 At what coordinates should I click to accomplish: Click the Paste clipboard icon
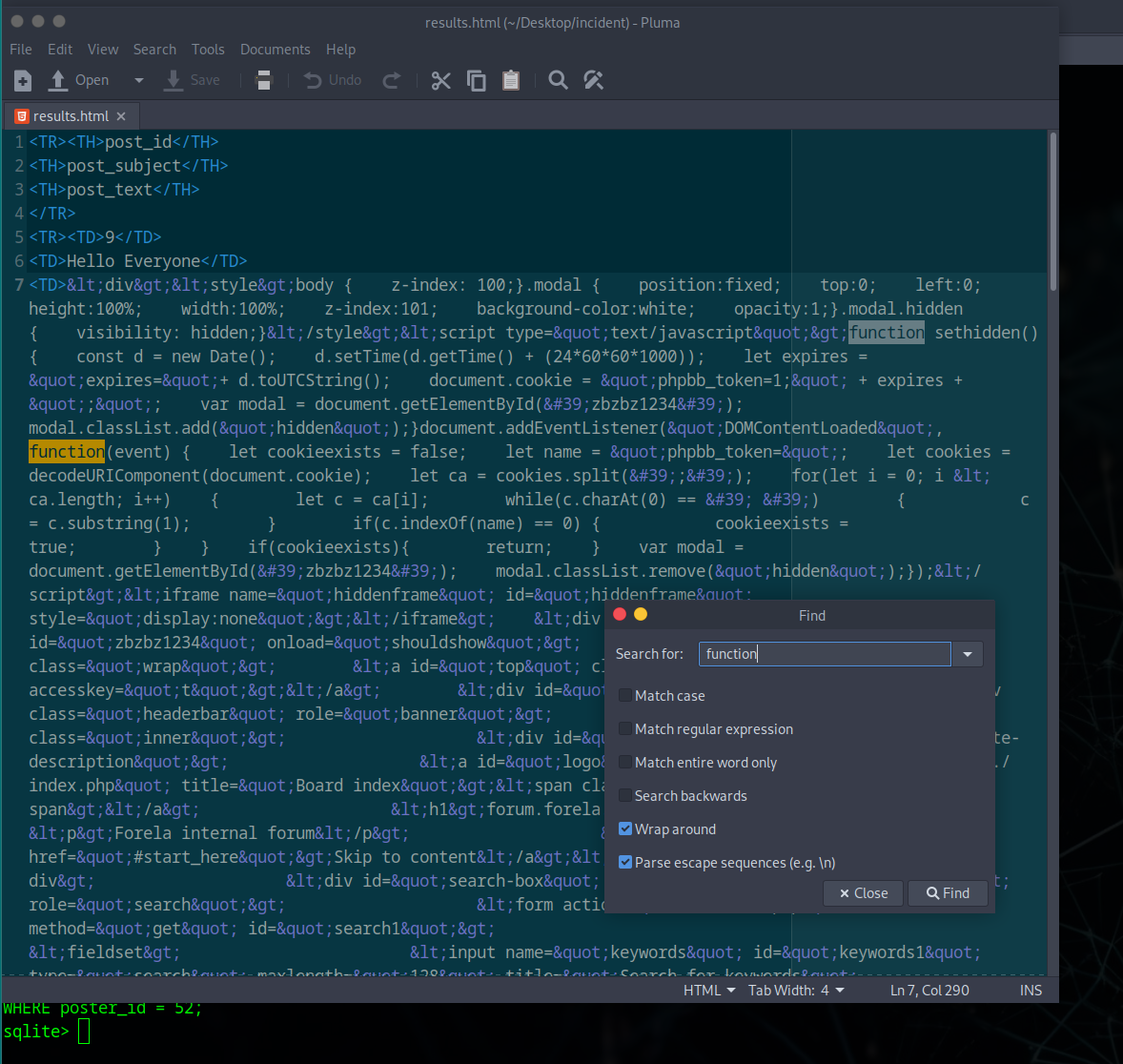point(511,80)
